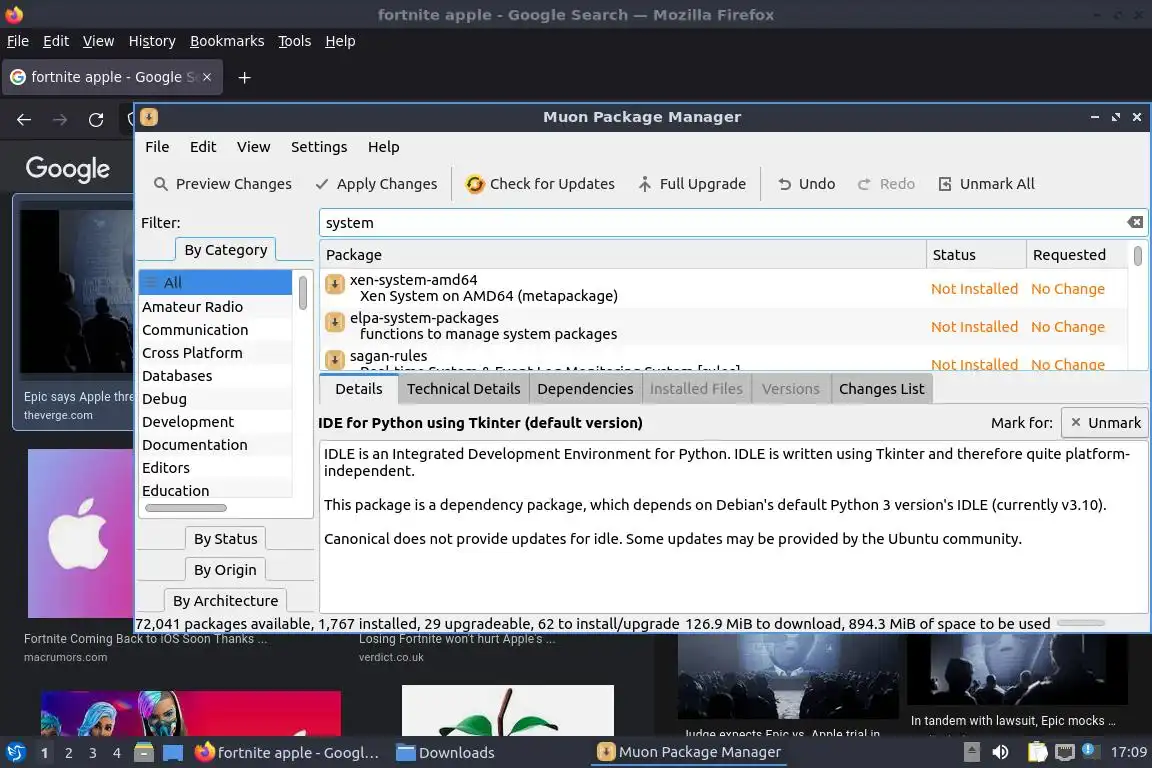Open the start menu icon in taskbar

tap(15, 752)
